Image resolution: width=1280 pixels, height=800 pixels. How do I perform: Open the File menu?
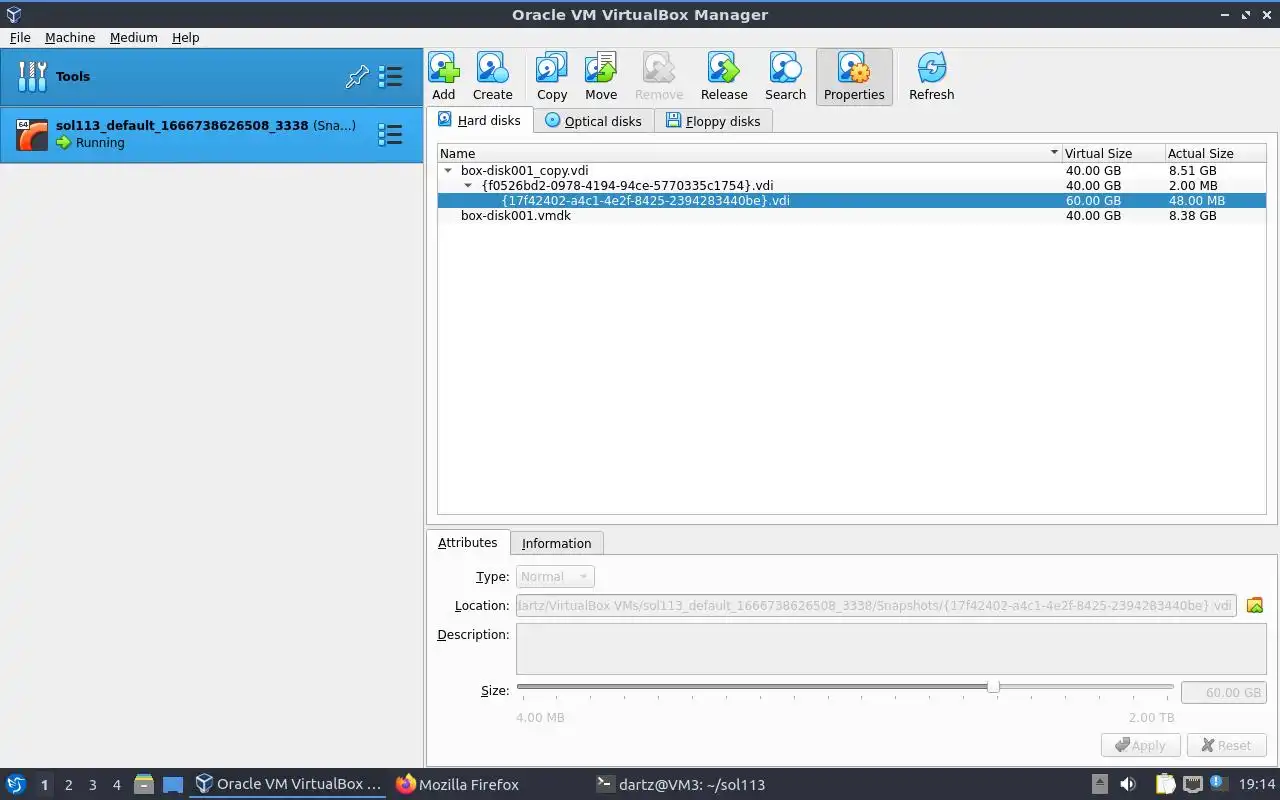20,37
